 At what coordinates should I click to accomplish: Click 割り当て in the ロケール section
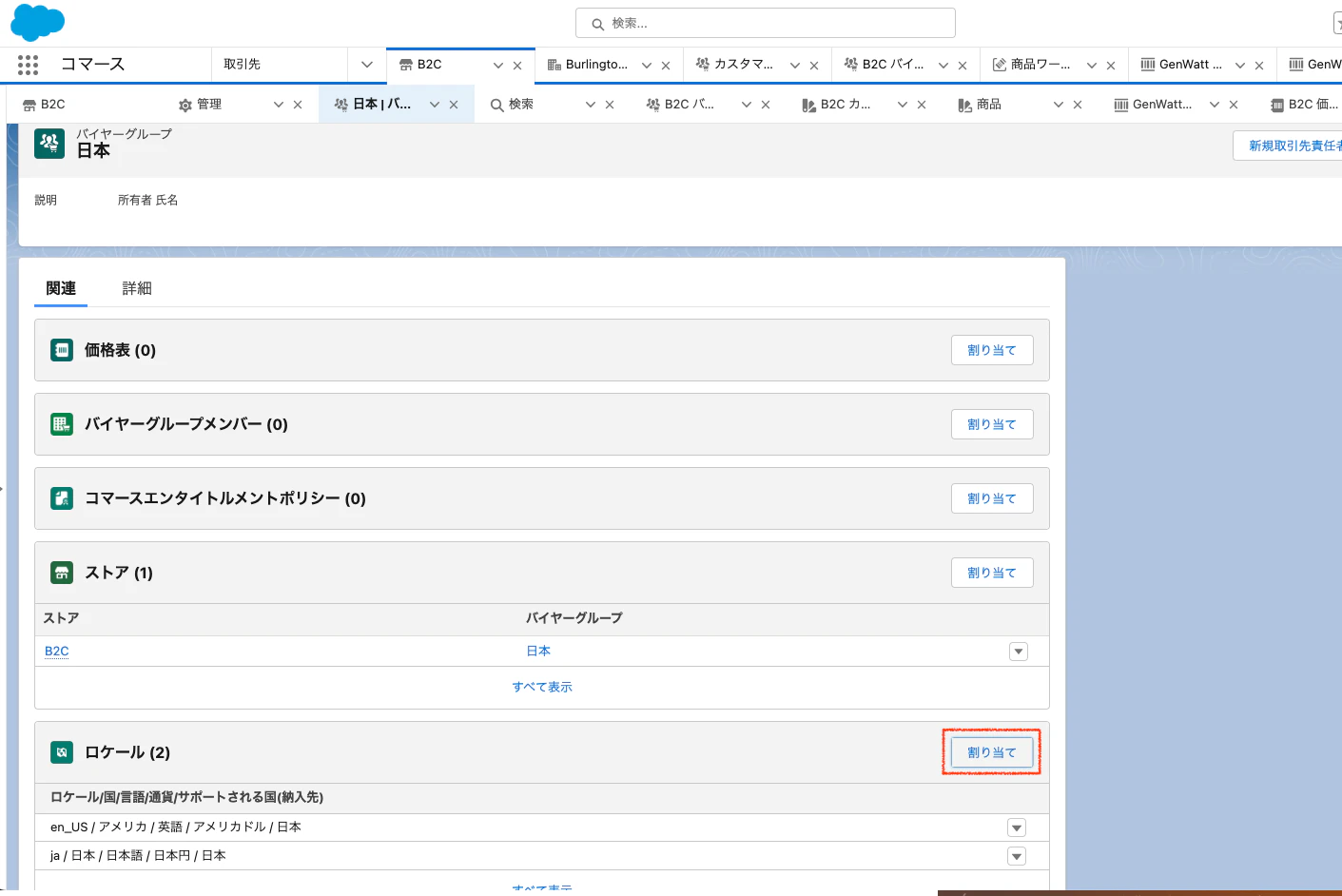(992, 752)
